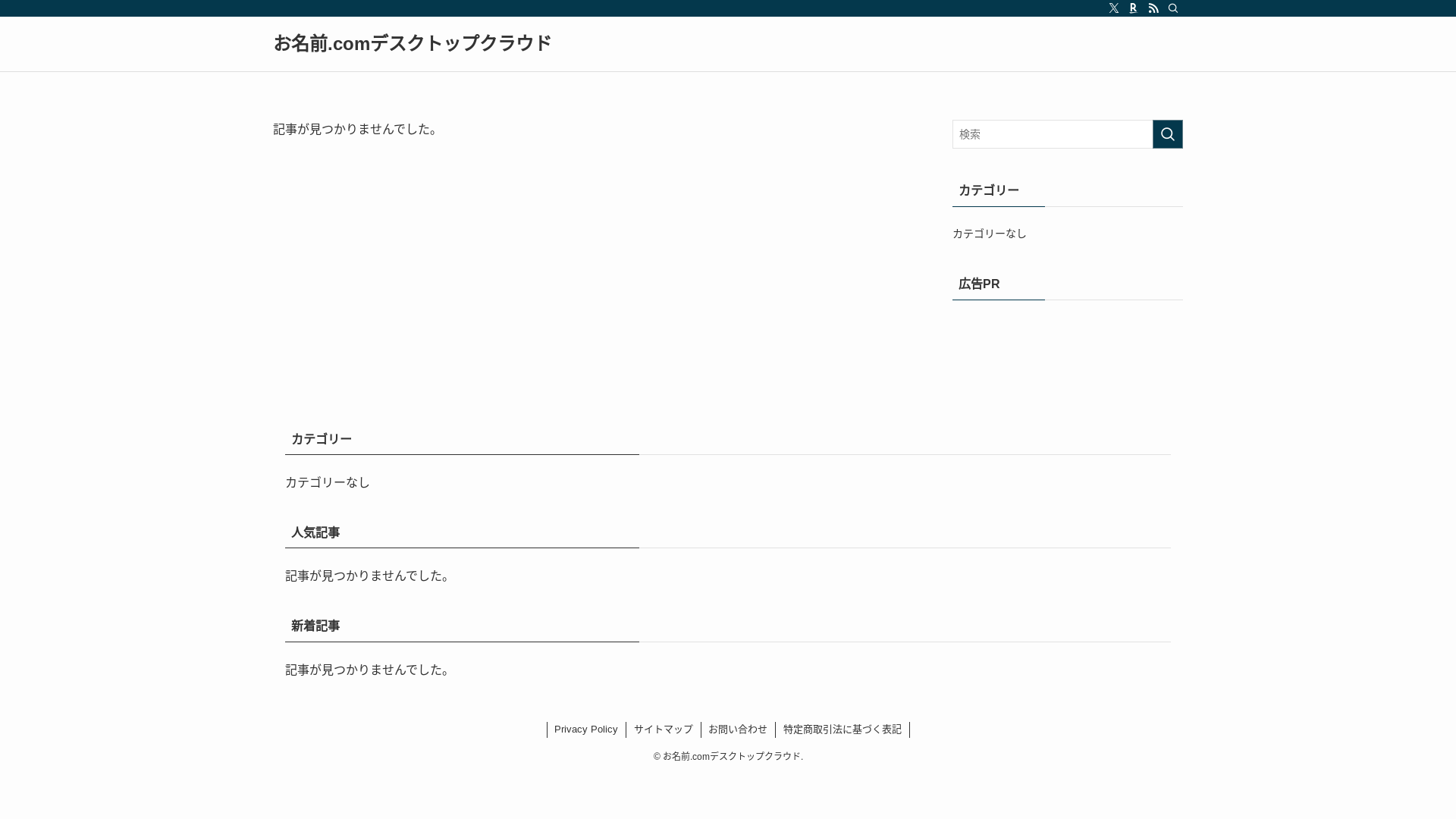Select sidebar カテゴリーなし text
This screenshot has width=1456, height=819.
pyautogui.click(x=990, y=234)
